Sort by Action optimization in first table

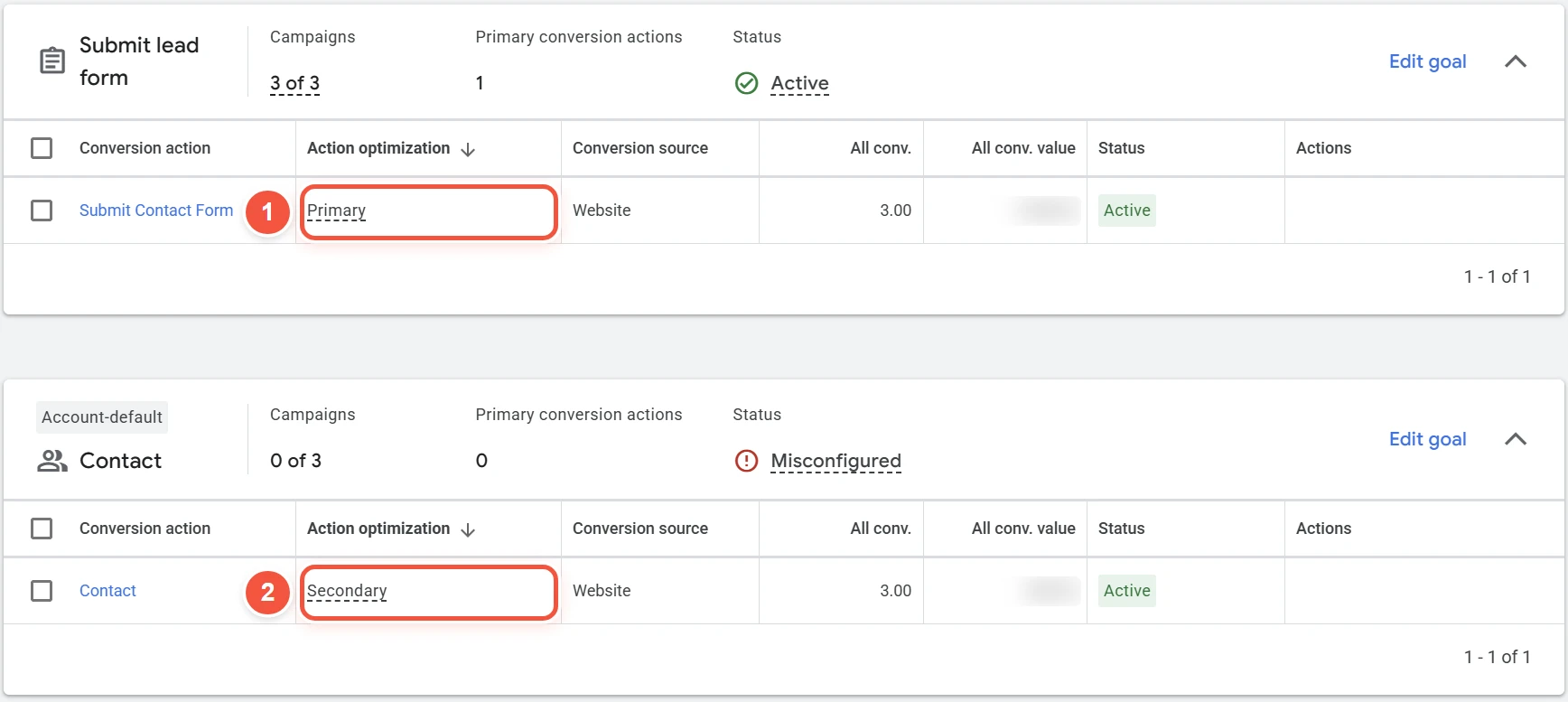378,148
